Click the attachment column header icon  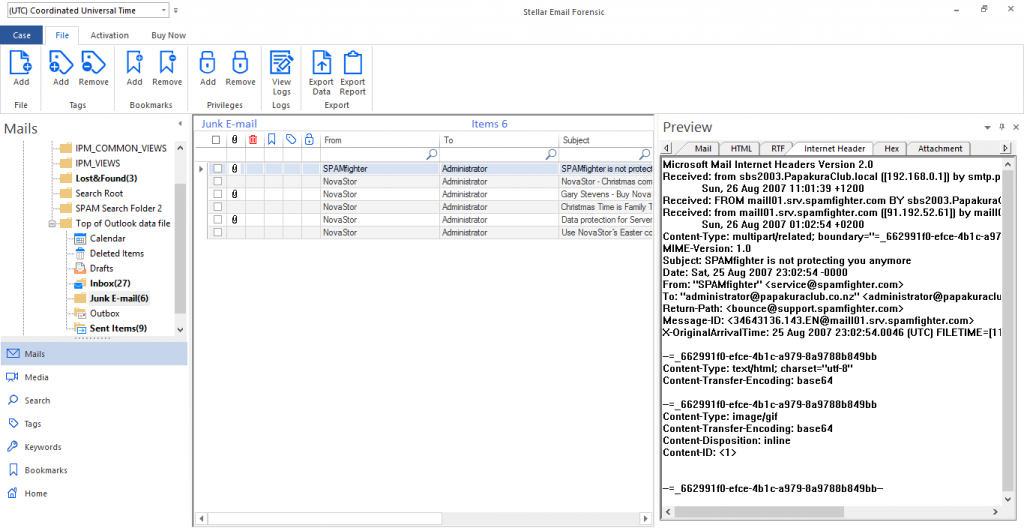[x=235, y=140]
